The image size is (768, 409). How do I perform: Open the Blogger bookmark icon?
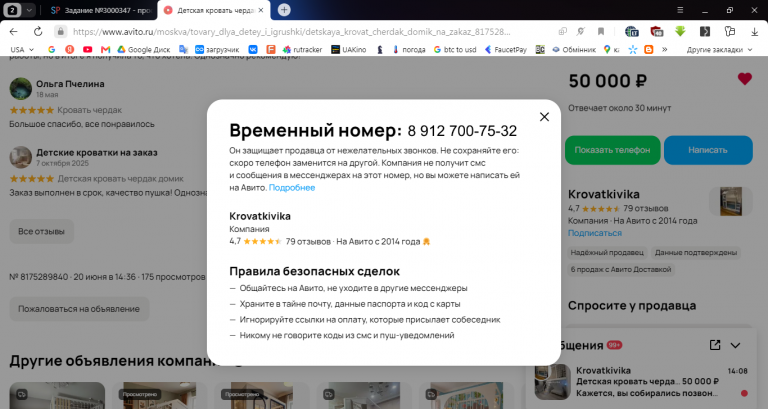point(649,49)
